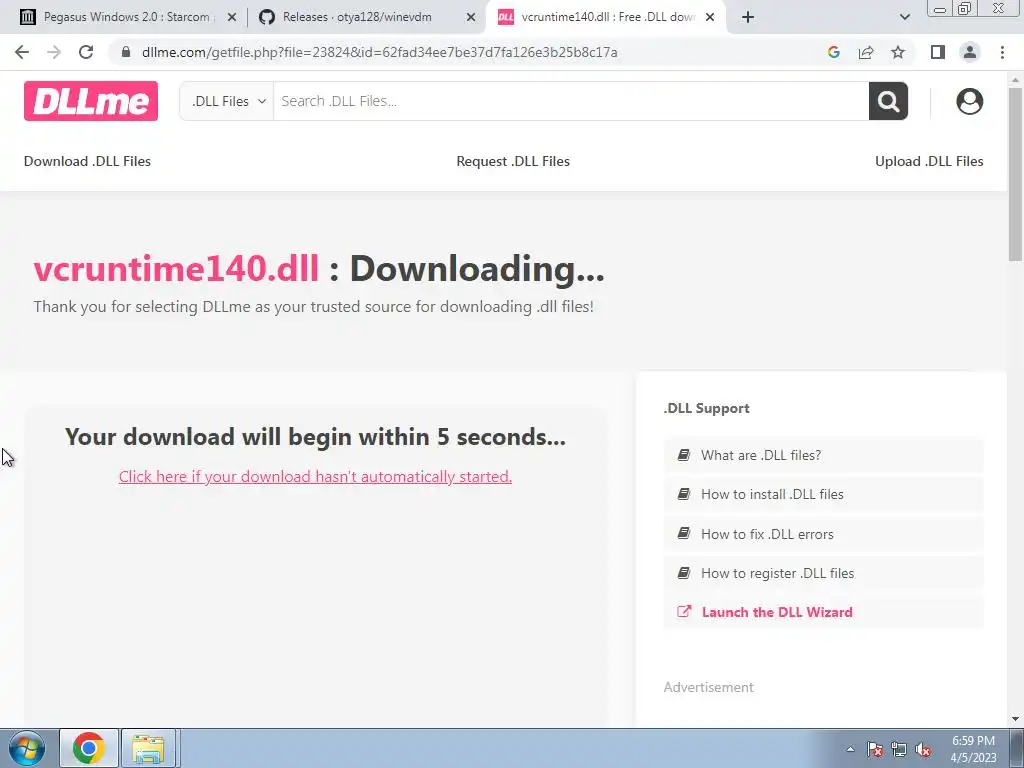Screen dimensions: 1024x768
Task: Open Upload .DLL Files menu item
Action: click(x=929, y=161)
